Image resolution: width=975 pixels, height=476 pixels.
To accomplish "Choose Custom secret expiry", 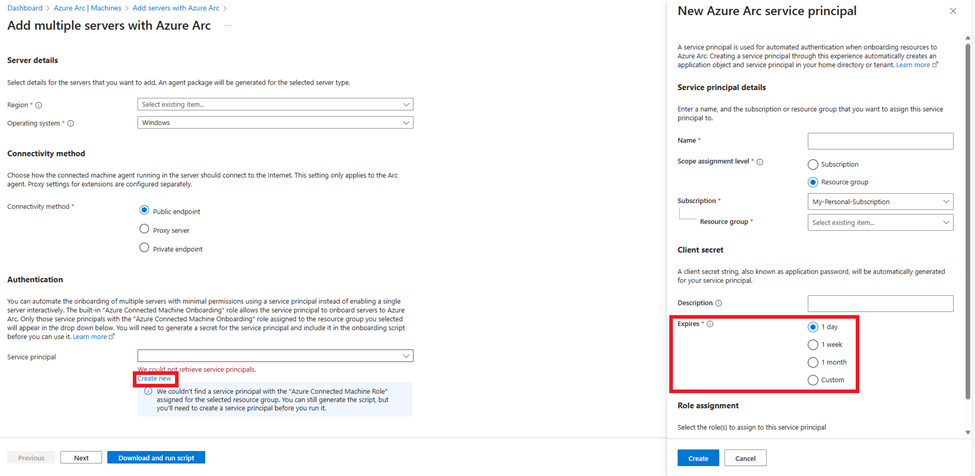I will tap(812, 380).
